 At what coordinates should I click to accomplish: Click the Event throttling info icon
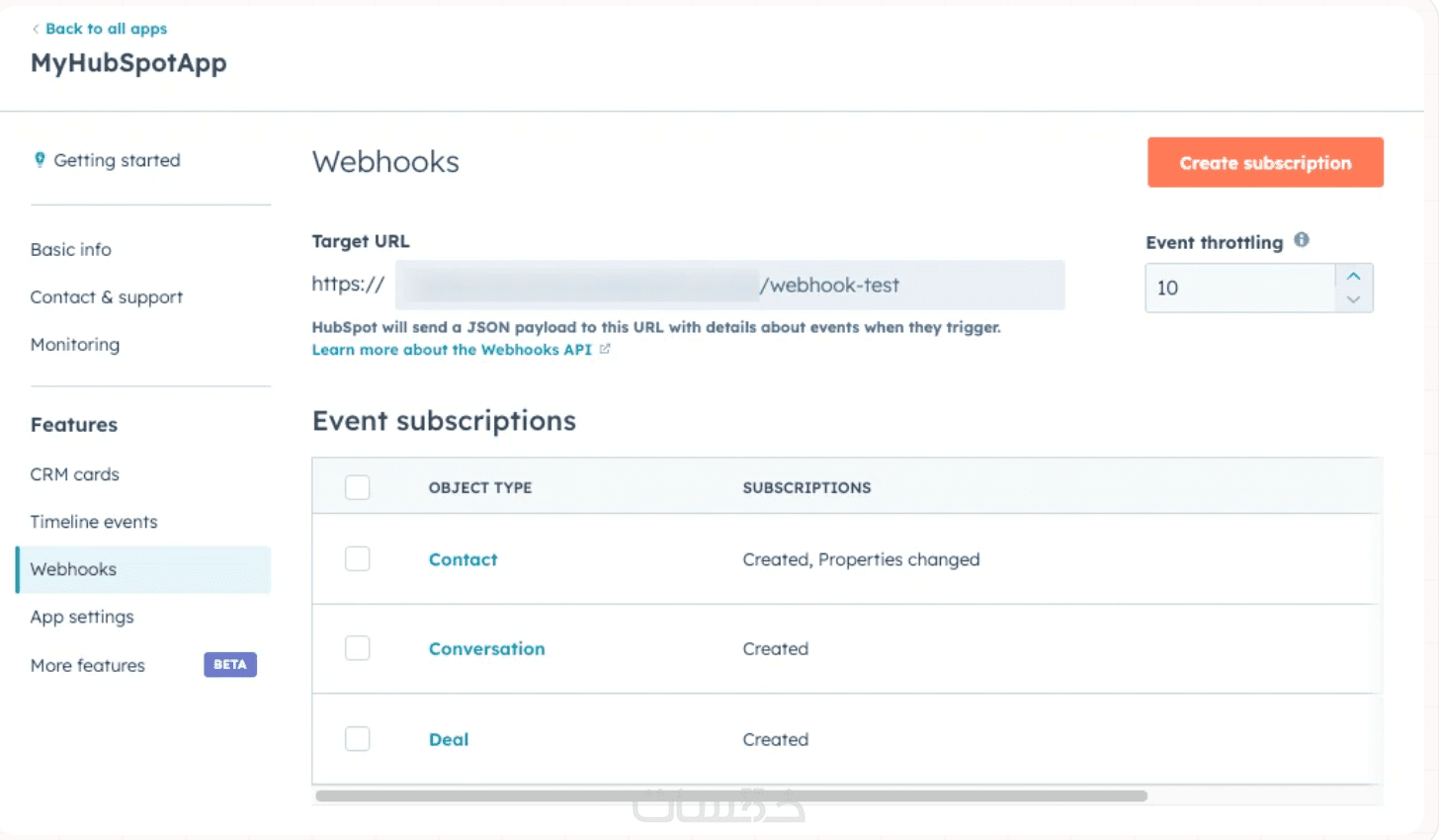click(1302, 240)
